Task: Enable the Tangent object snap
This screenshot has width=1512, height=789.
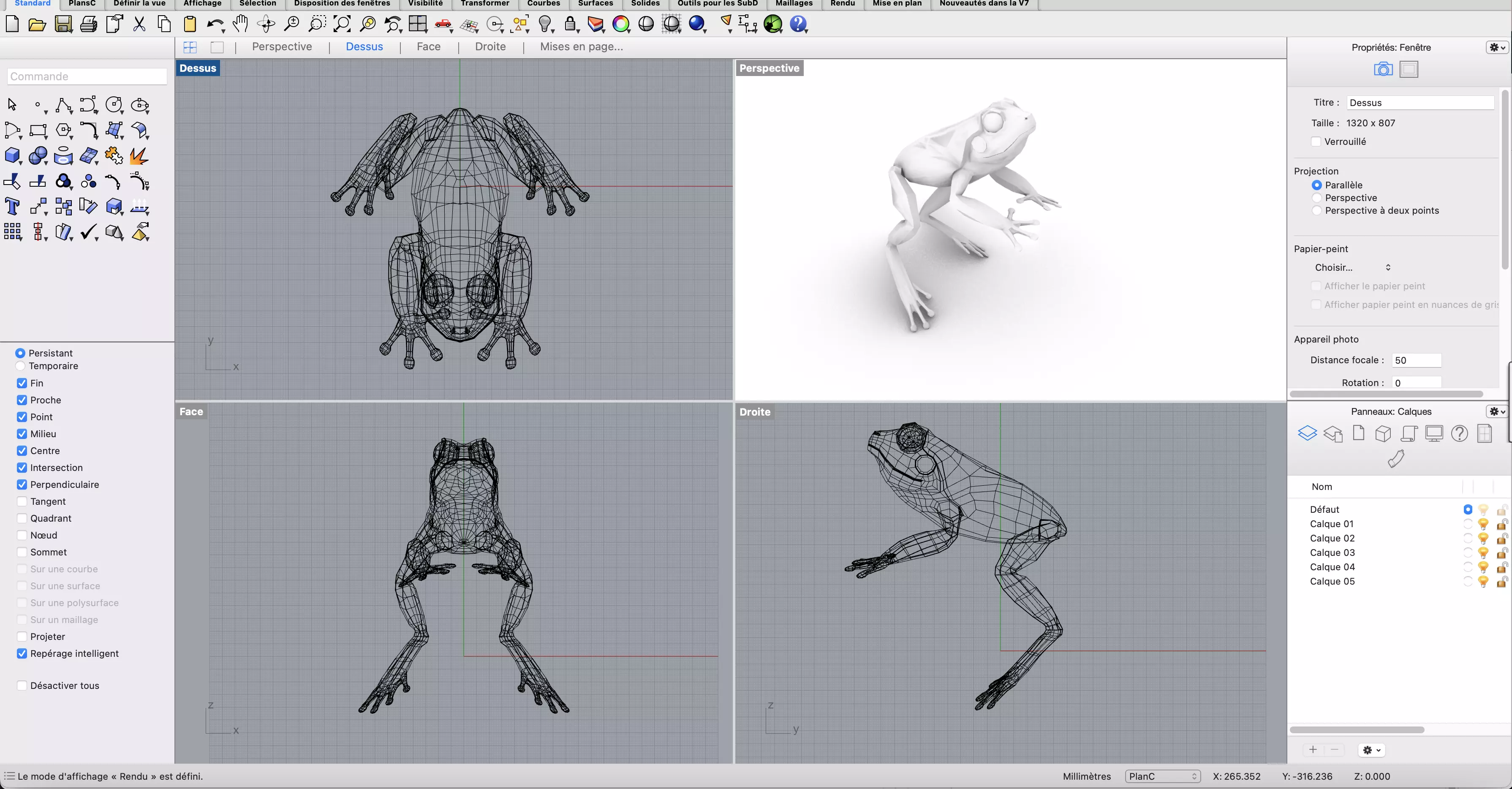Action: tap(22, 501)
